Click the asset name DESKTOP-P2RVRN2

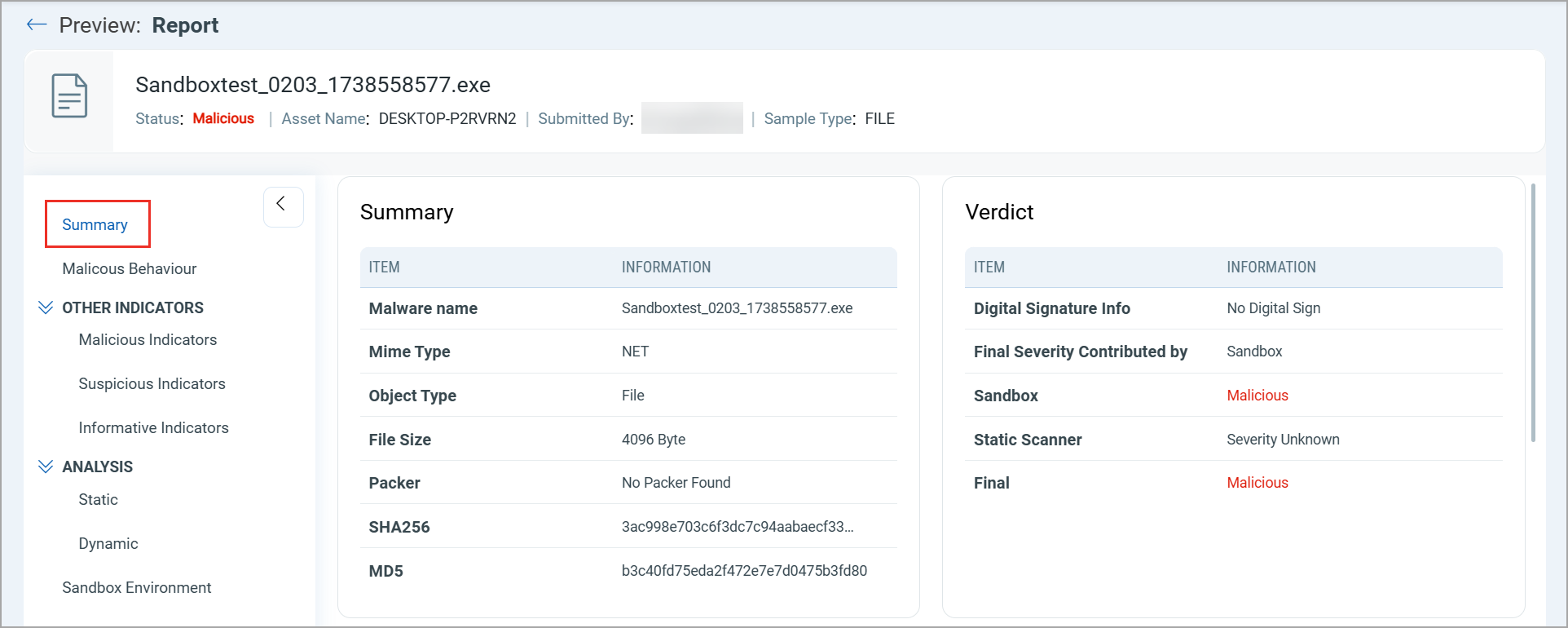[447, 118]
